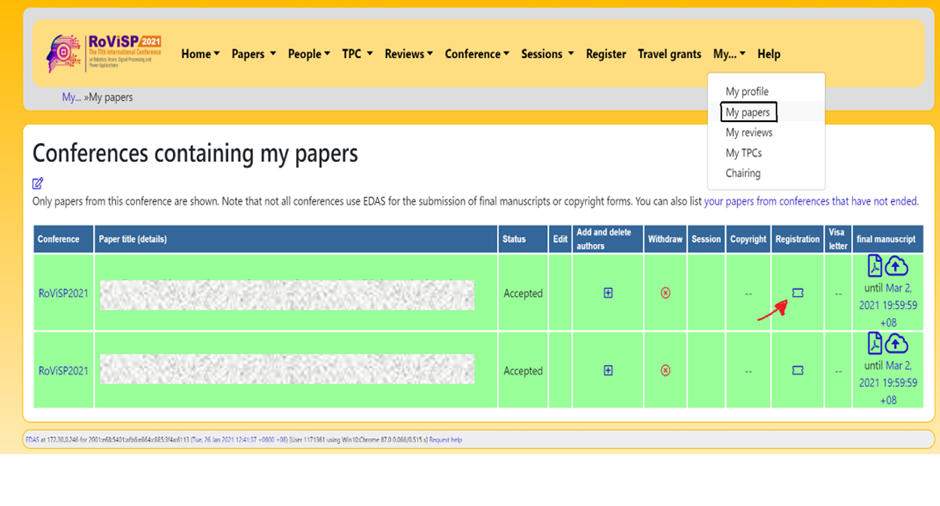This screenshot has width=940, height=506.
Task: Click the My... breadcrumb link
Action: pos(71,97)
